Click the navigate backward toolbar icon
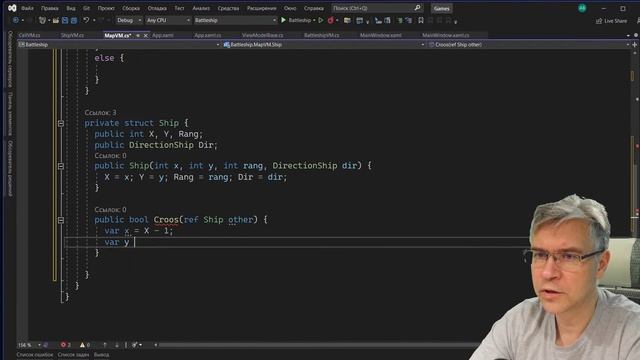 click(x=16, y=20)
